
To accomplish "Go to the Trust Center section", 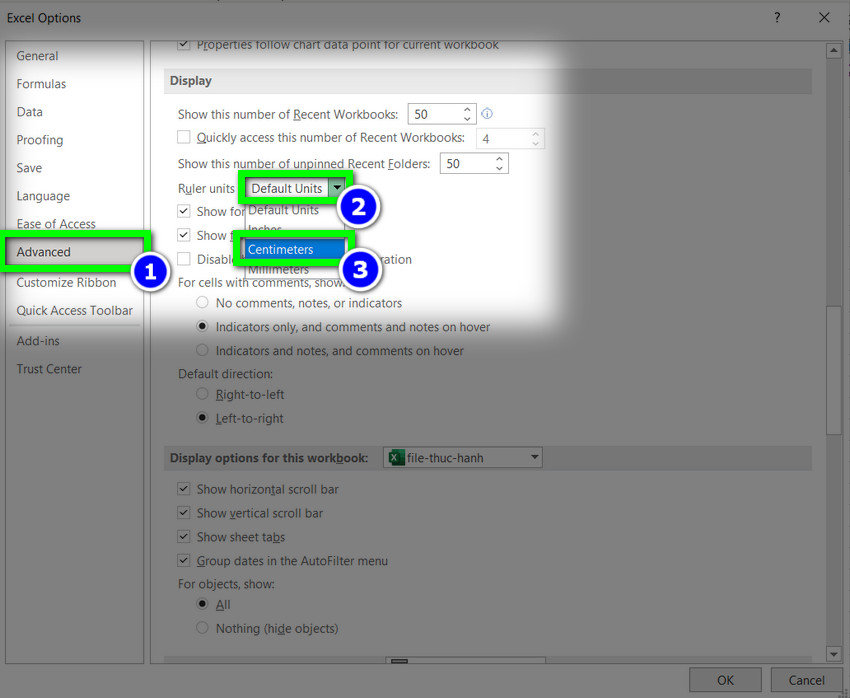I will click(x=49, y=369).
